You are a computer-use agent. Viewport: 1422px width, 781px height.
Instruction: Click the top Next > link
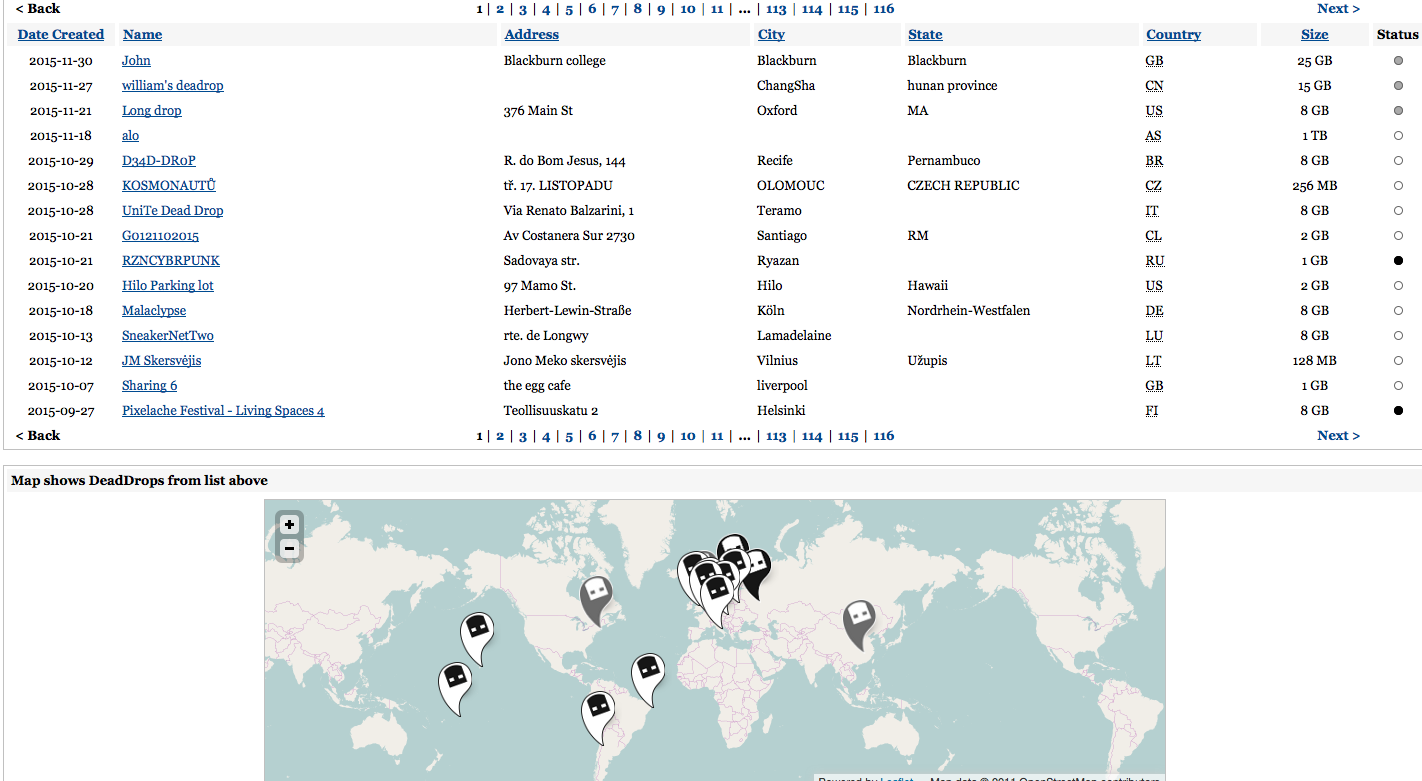1338,9
